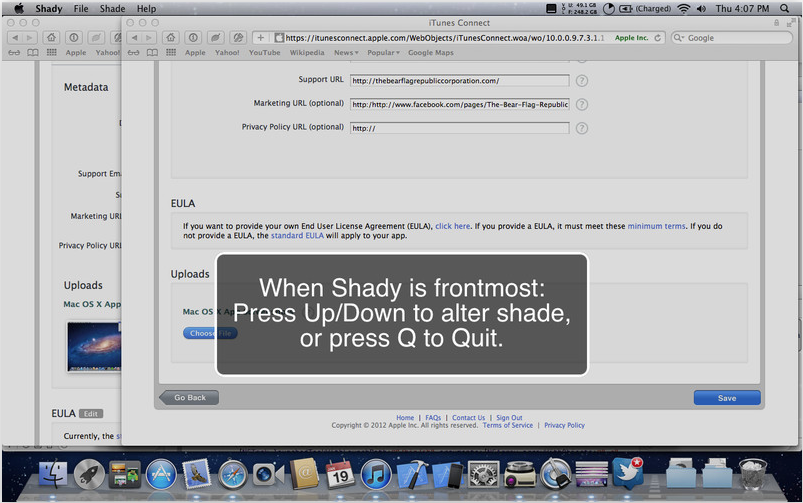Go back in the front iTunes Connect window

pos(135,38)
